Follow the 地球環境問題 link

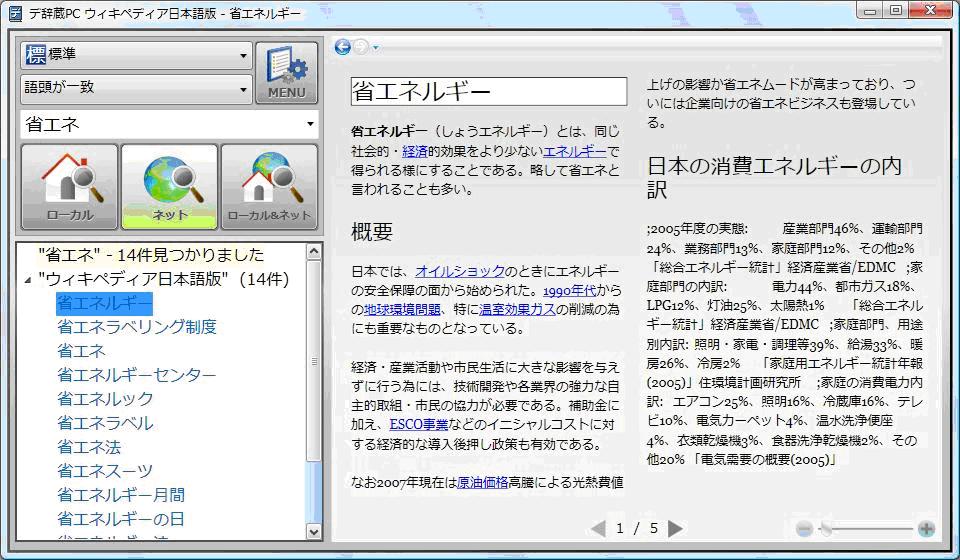[402, 310]
